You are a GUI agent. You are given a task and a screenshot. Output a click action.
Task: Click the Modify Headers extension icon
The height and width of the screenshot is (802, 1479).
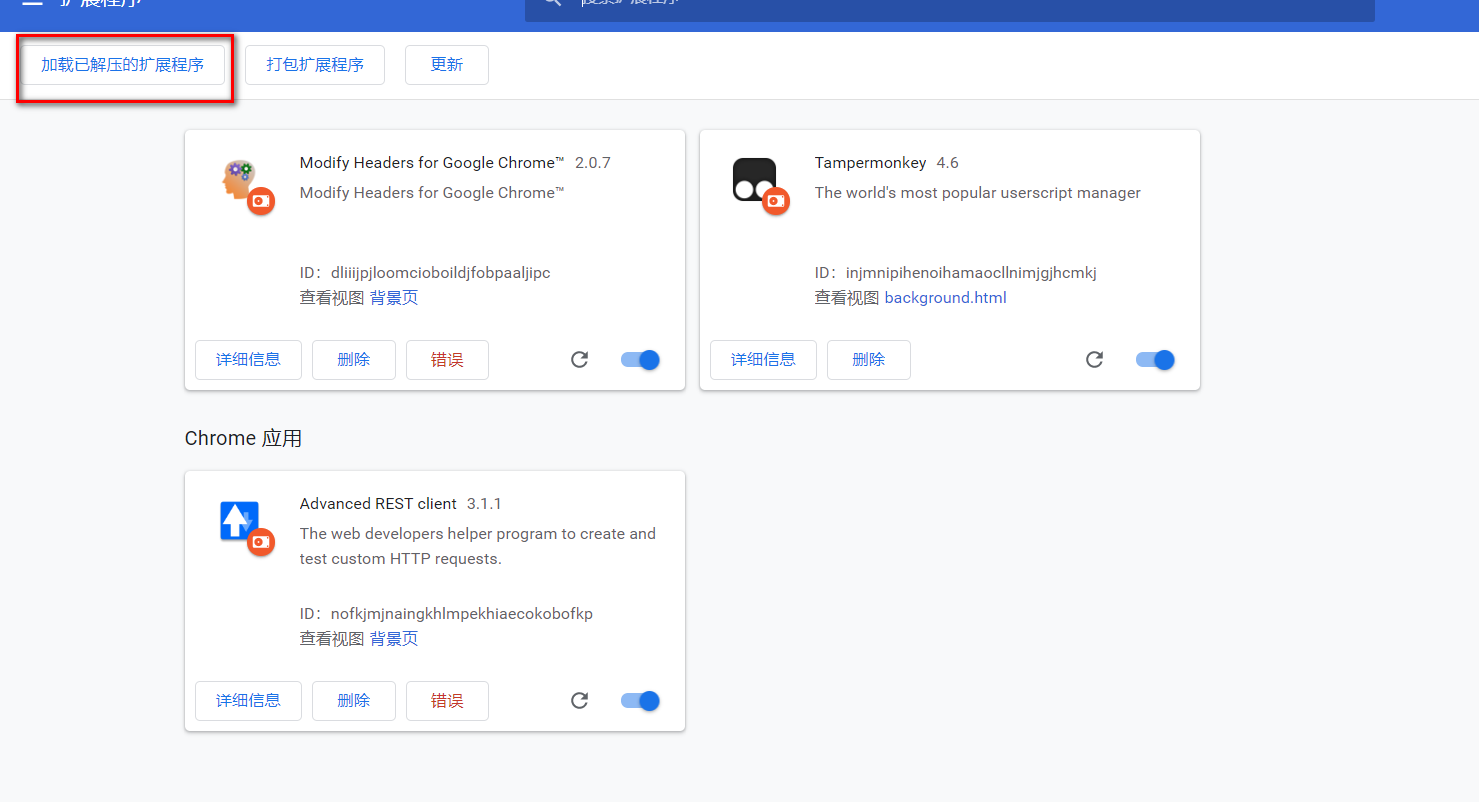pos(240,181)
